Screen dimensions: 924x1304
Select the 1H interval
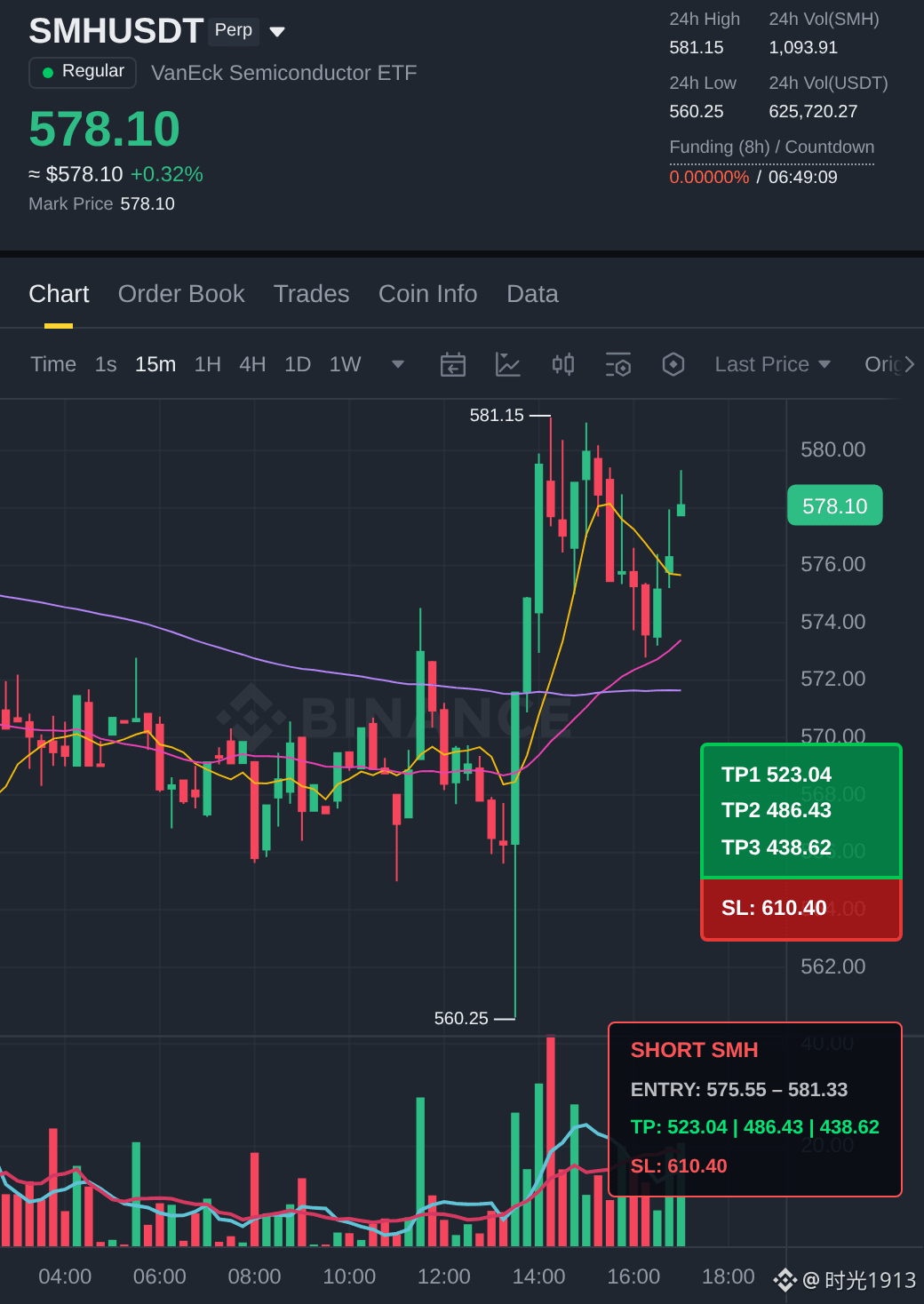pos(207,364)
